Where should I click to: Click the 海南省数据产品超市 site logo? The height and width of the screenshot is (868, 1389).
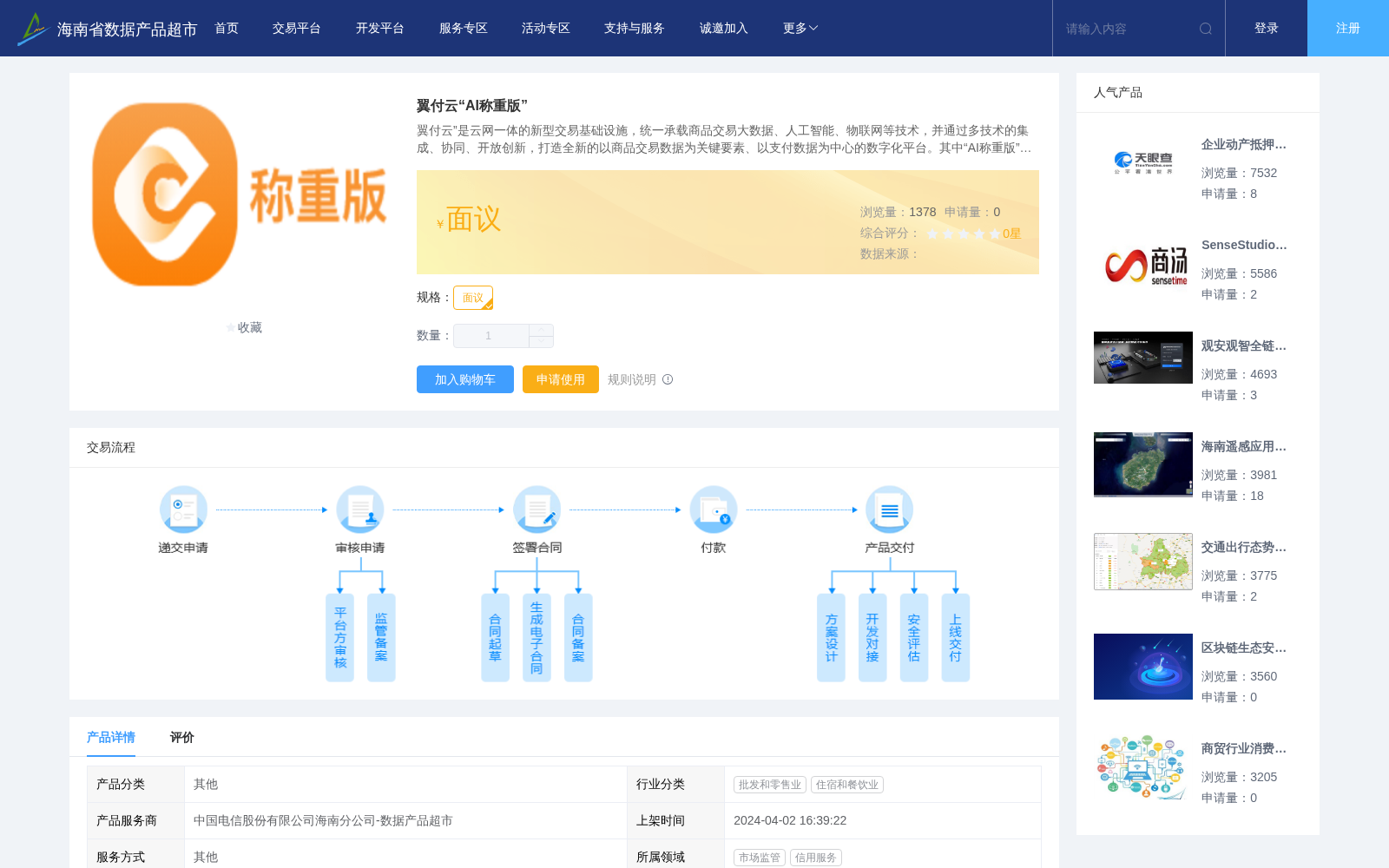point(107,29)
